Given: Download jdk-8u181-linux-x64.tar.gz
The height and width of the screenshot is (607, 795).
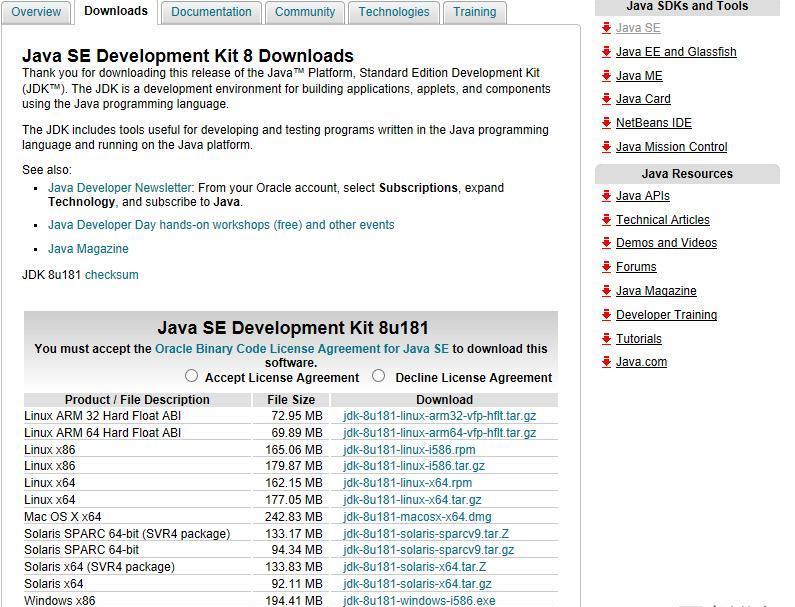Looking at the screenshot, I should [x=412, y=500].
